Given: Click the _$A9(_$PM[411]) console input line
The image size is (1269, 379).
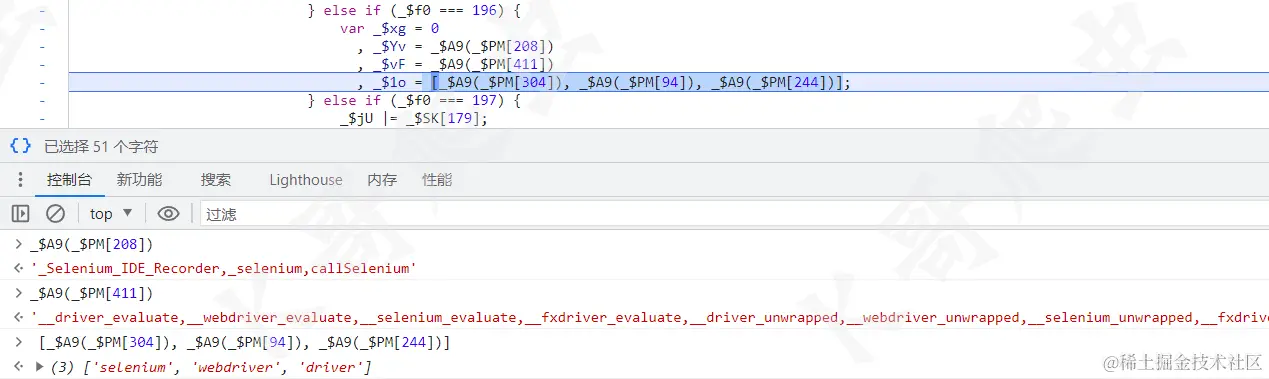Looking at the screenshot, I should 91,293.
